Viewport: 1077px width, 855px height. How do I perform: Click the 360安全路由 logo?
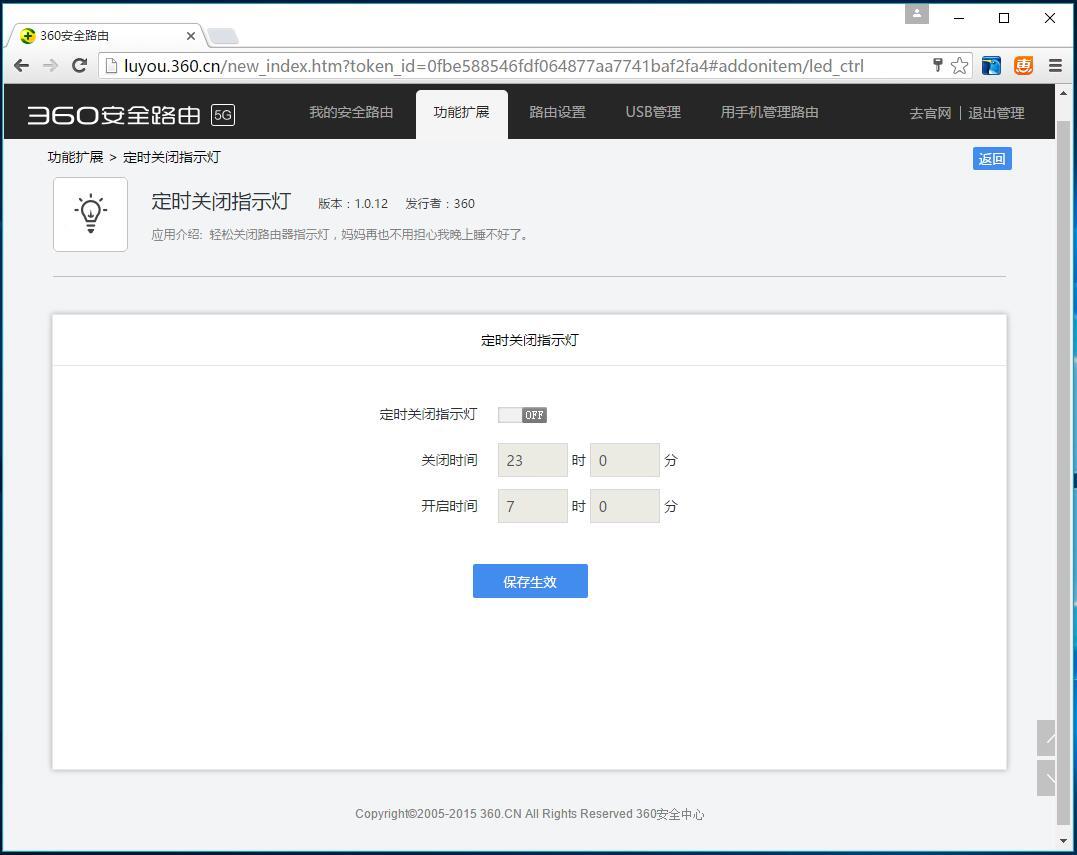tap(115, 112)
